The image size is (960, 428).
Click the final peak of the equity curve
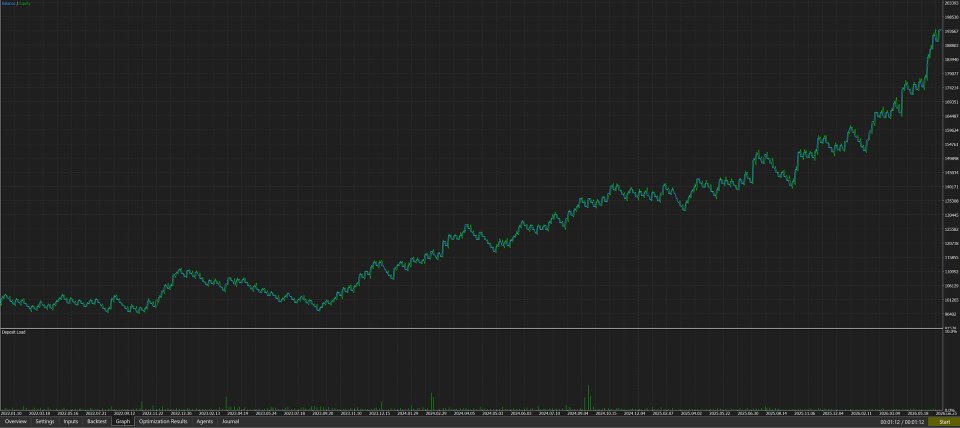click(x=939, y=30)
